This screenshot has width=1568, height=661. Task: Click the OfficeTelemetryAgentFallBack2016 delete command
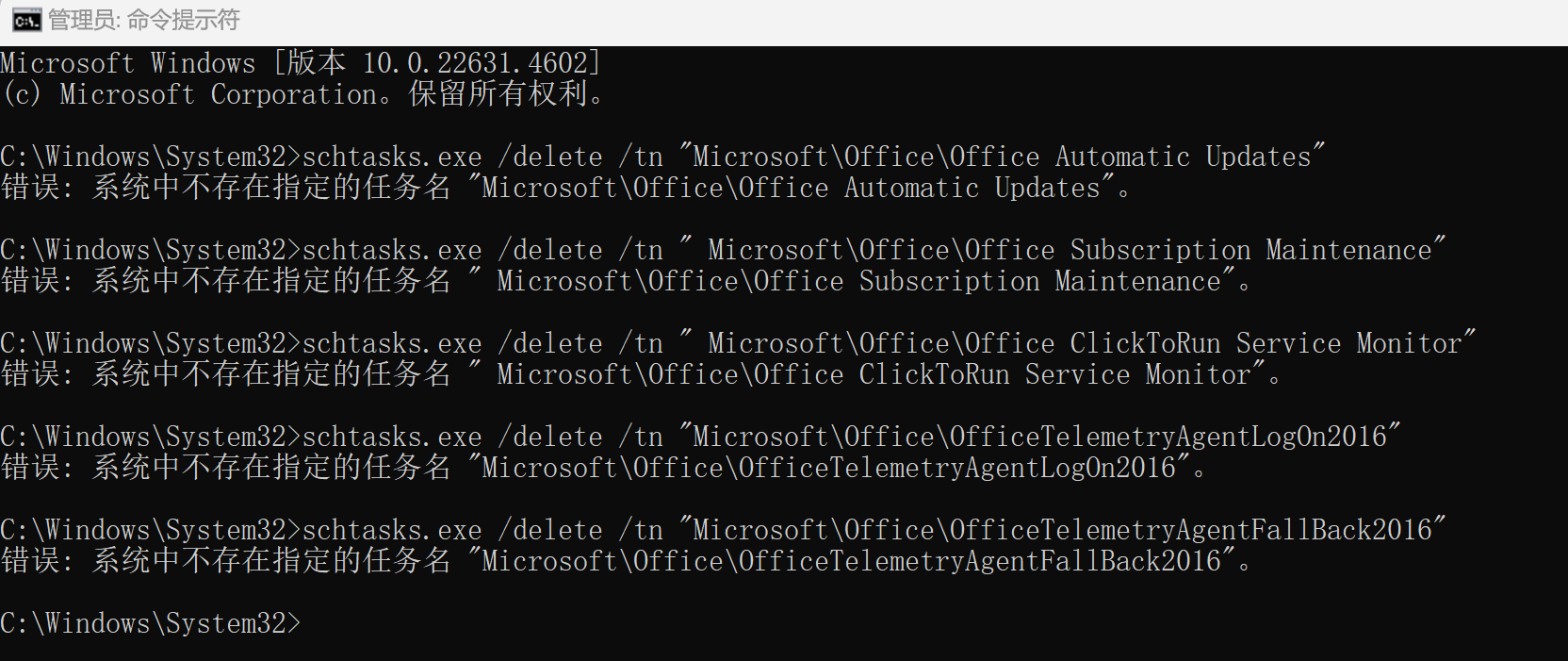point(723,530)
